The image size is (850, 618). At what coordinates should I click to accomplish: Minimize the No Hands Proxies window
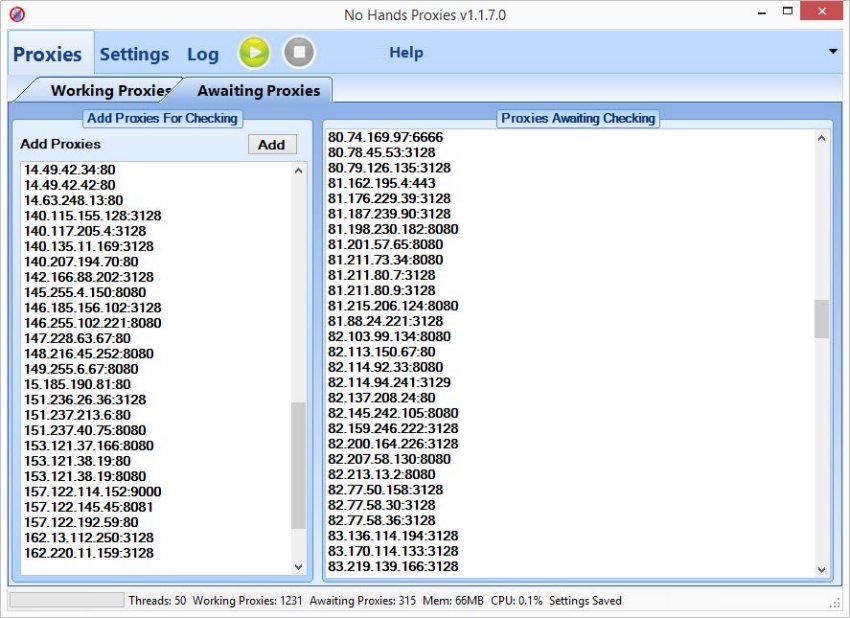pos(762,12)
